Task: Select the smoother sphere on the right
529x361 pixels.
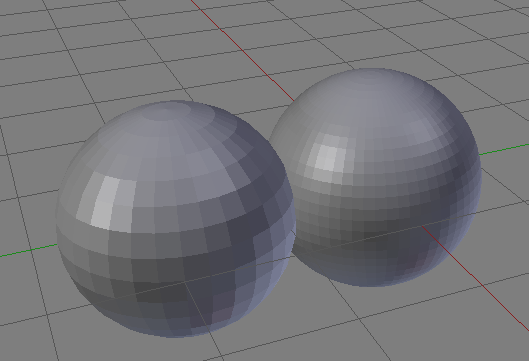Action: (x=374, y=178)
